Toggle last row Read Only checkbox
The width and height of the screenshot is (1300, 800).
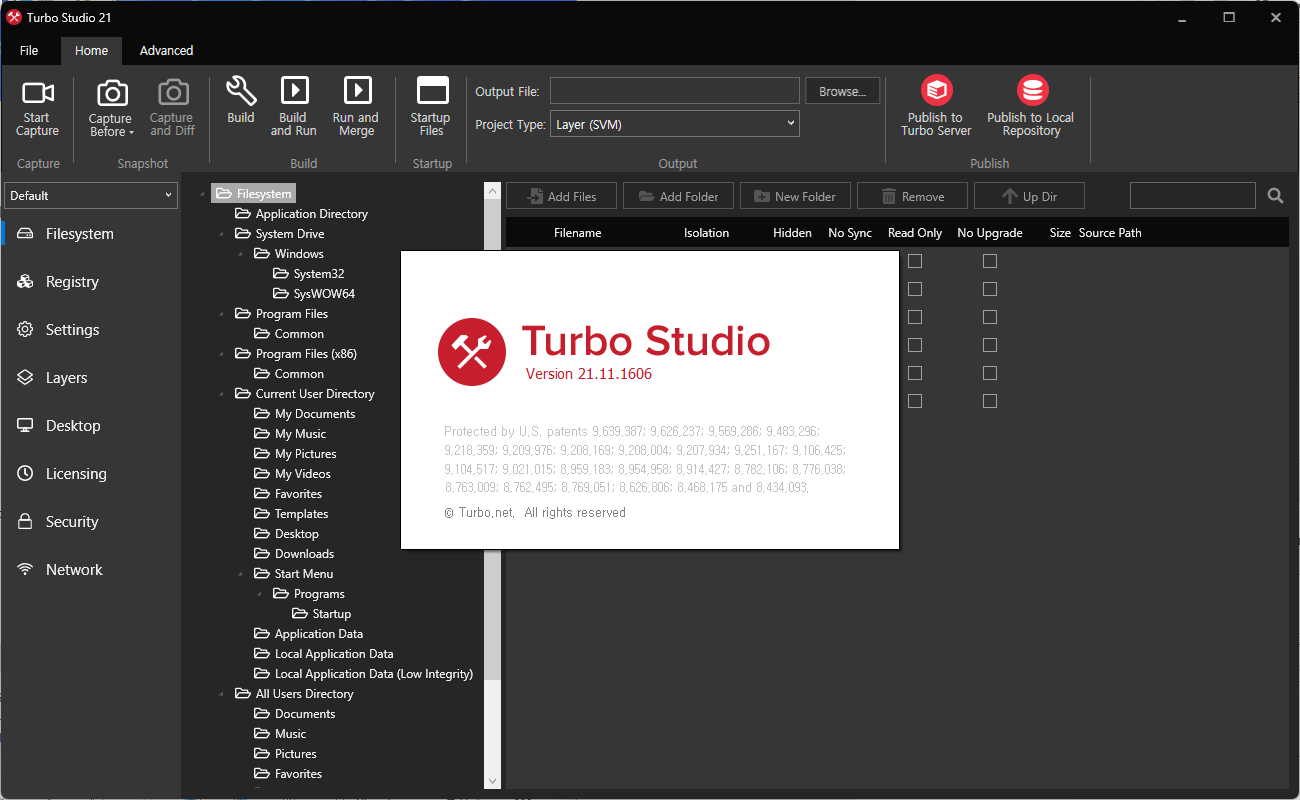tap(915, 401)
